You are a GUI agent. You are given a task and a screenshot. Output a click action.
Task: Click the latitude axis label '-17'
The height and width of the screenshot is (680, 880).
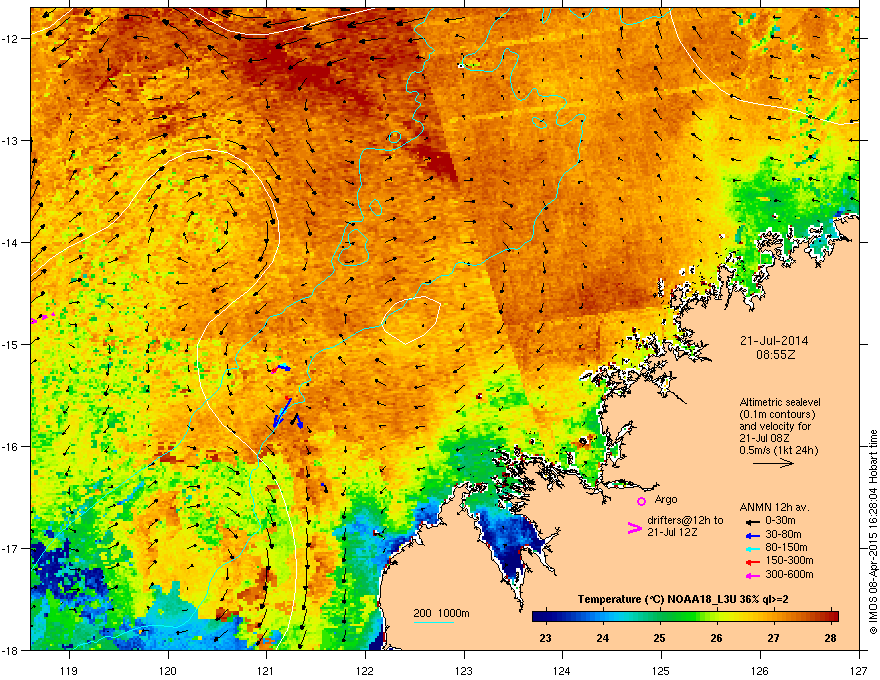[x=11, y=549]
